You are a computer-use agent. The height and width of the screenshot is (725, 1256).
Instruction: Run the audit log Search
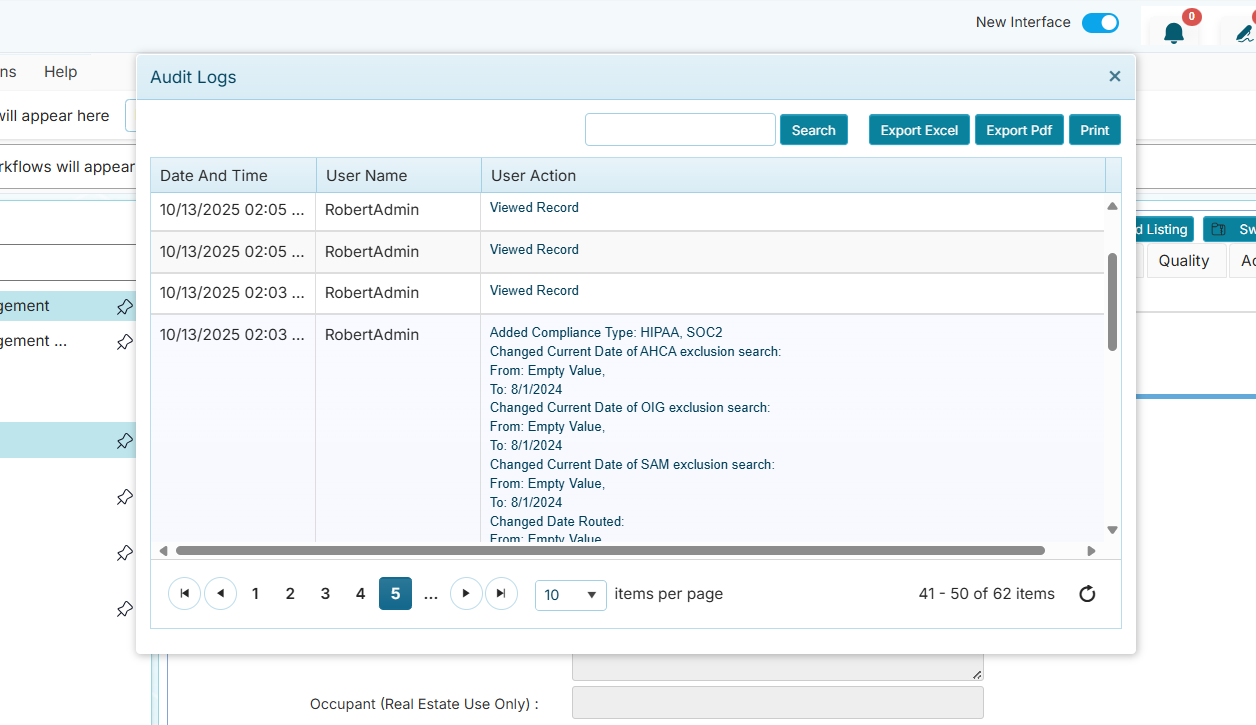coord(813,129)
